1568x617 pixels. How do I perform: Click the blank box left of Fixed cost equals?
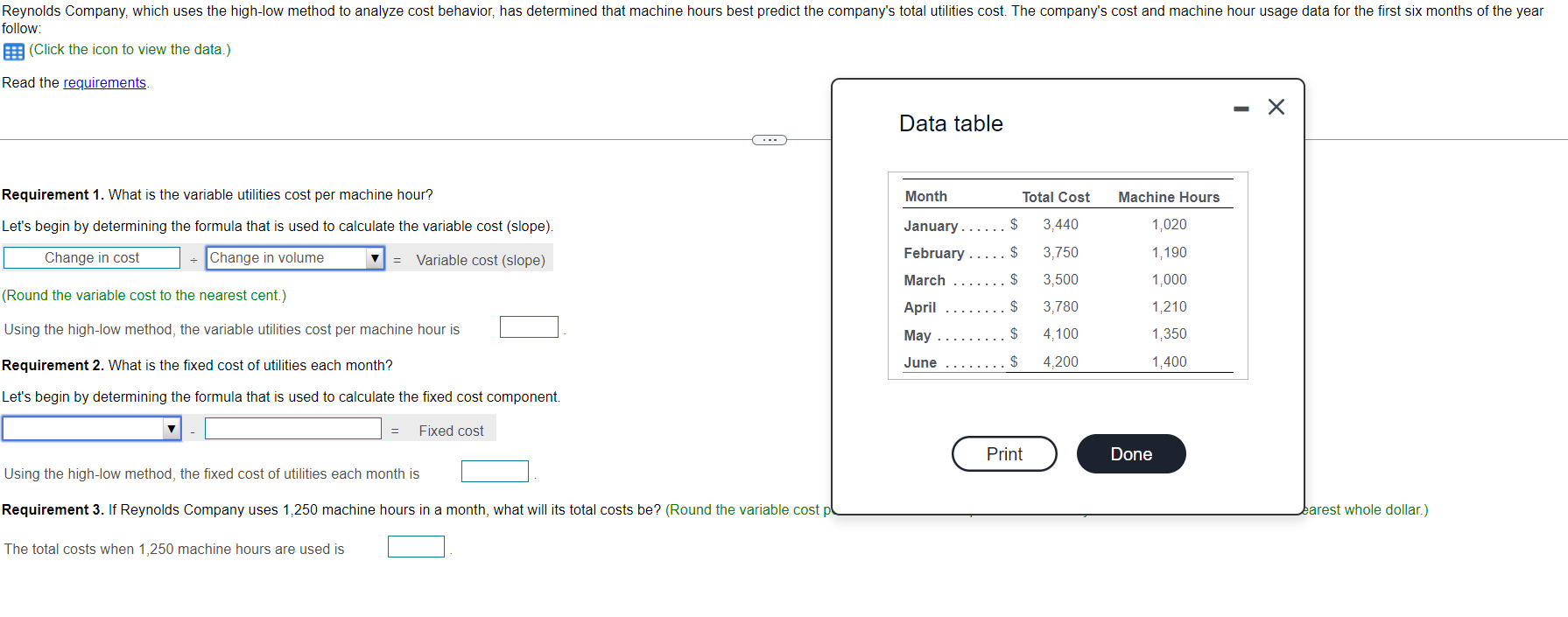pos(292,428)
